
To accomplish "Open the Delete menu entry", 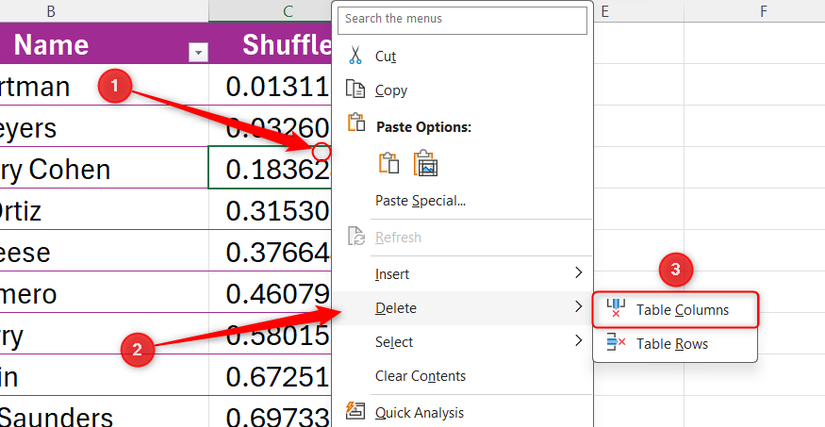I will click(x=462, y=308).
